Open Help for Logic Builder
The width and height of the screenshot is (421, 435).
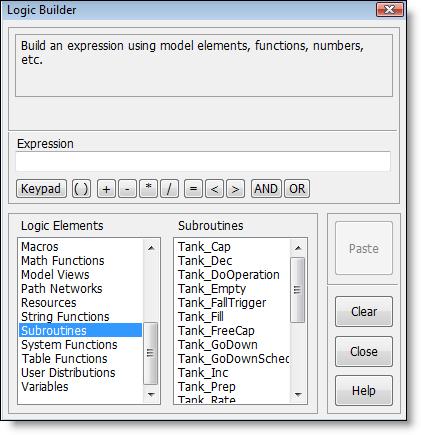point(364,391)
